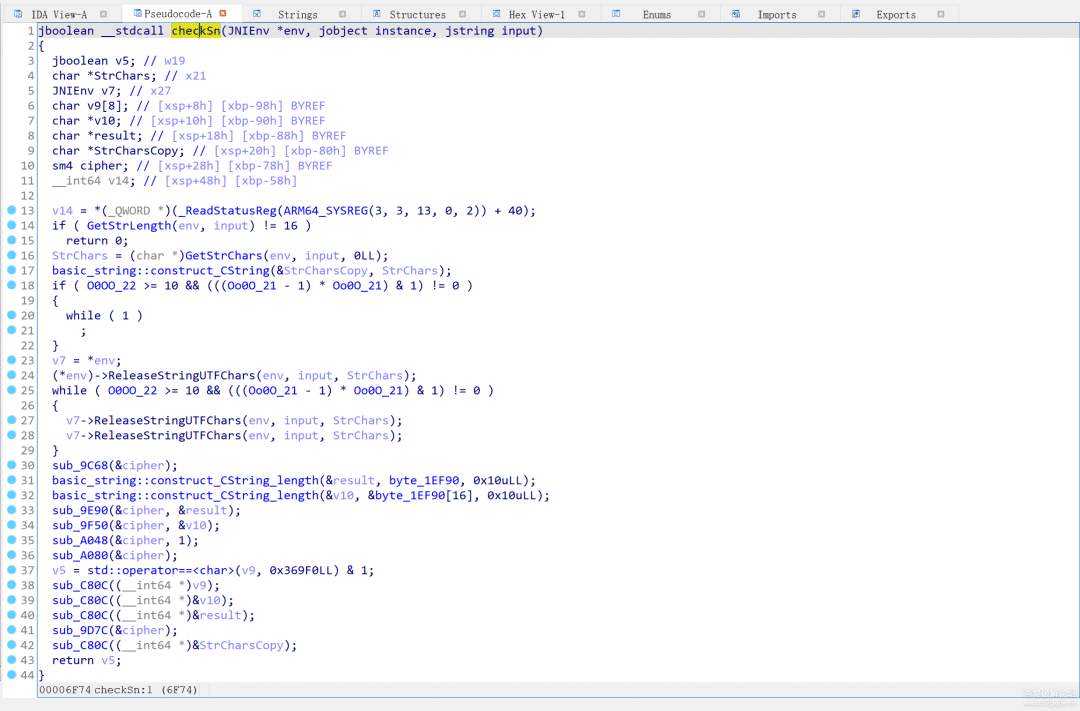The height and width of the screenshot is (711, 1080).
Task: Click the Enums tab icon
Action: click(616, 14)
